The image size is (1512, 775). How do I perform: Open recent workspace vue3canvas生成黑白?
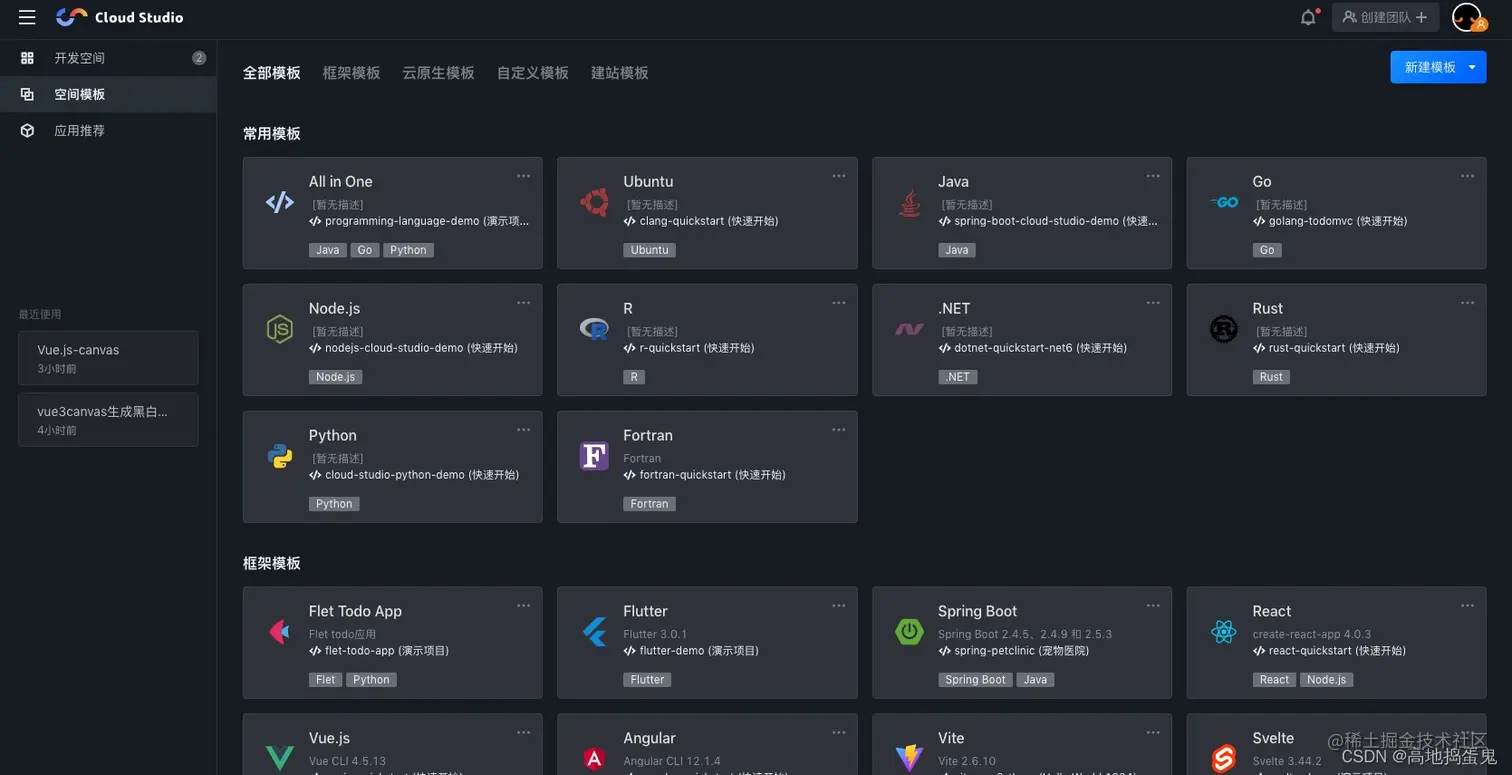[x=108, y=420]
